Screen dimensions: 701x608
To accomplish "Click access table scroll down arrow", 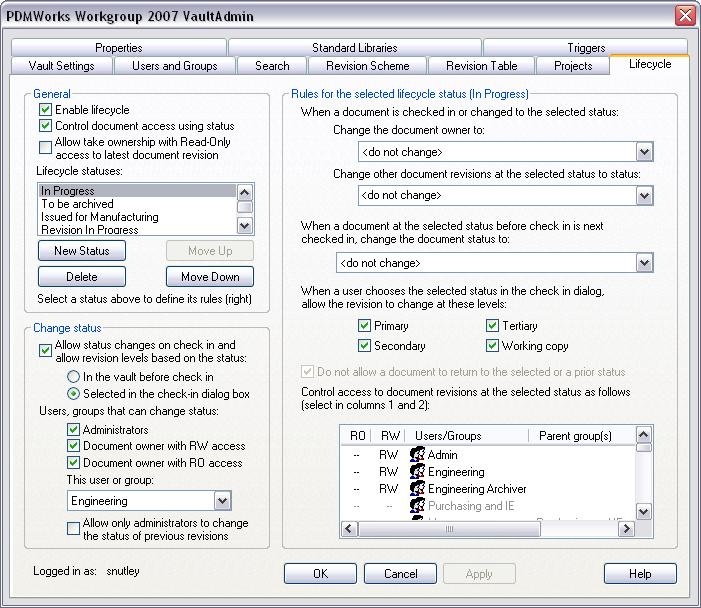I will pyautogui.click(x=643, y=511).
